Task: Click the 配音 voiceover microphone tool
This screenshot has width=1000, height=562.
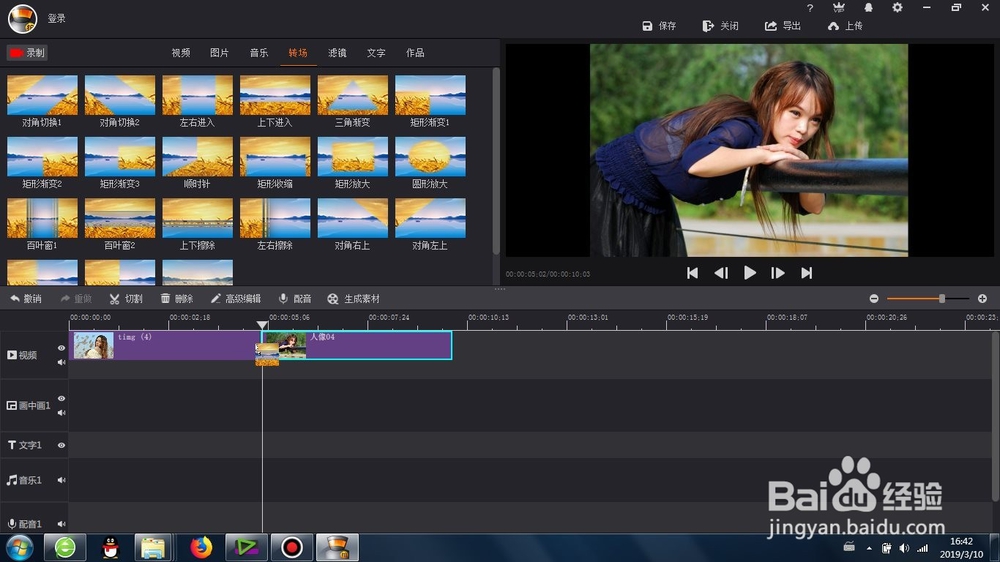Action: pos(295,299)
